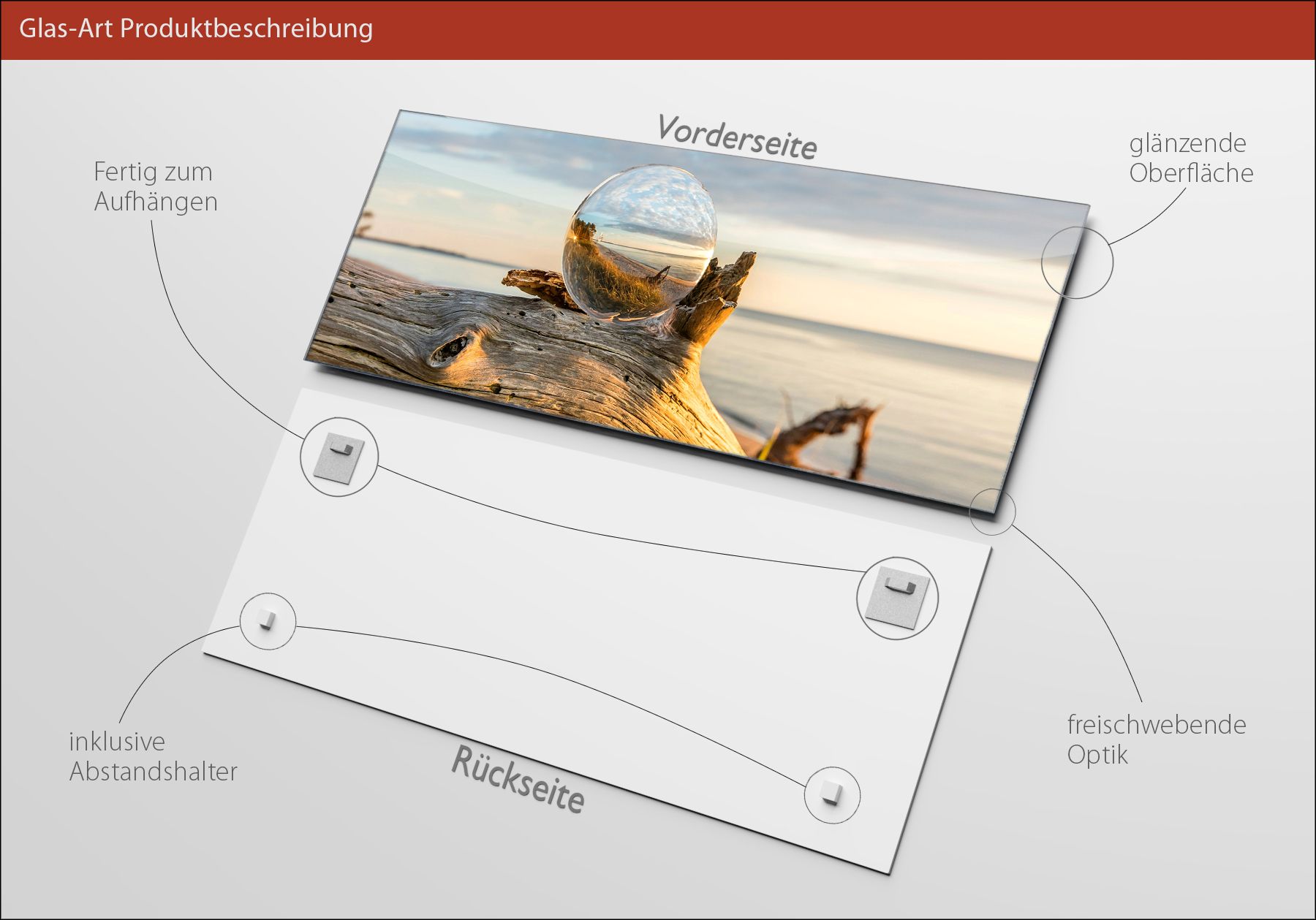1316x920 pixels.
Task: Click the "freischwebende Optik" caption
Action: click(1156, 739)
